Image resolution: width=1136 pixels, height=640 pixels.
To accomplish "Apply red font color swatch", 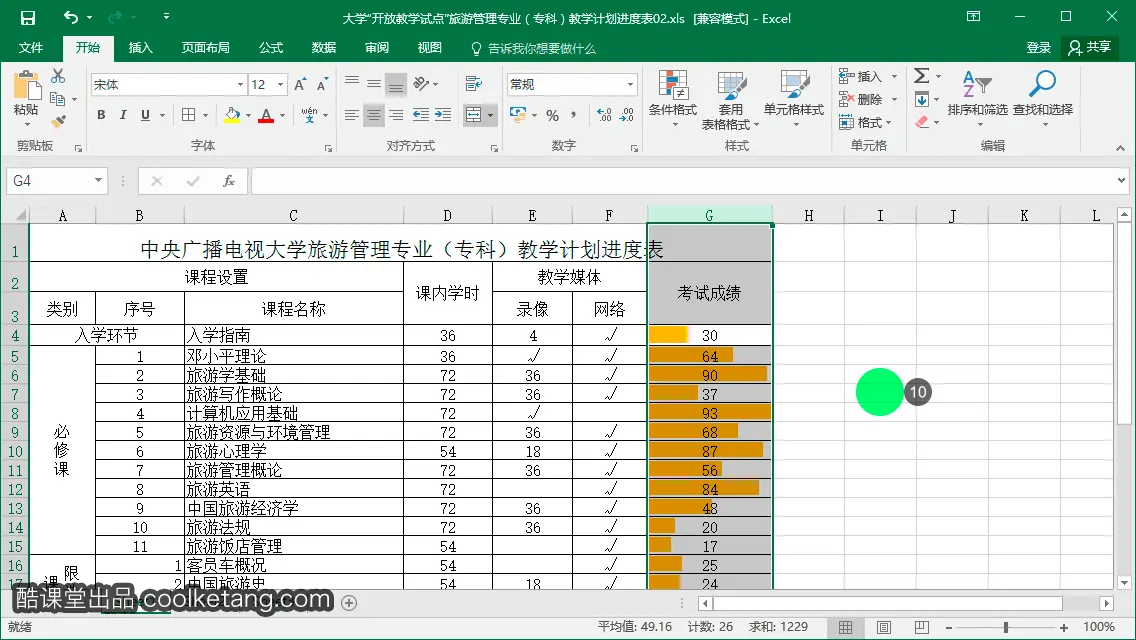I will click(266, 115).
